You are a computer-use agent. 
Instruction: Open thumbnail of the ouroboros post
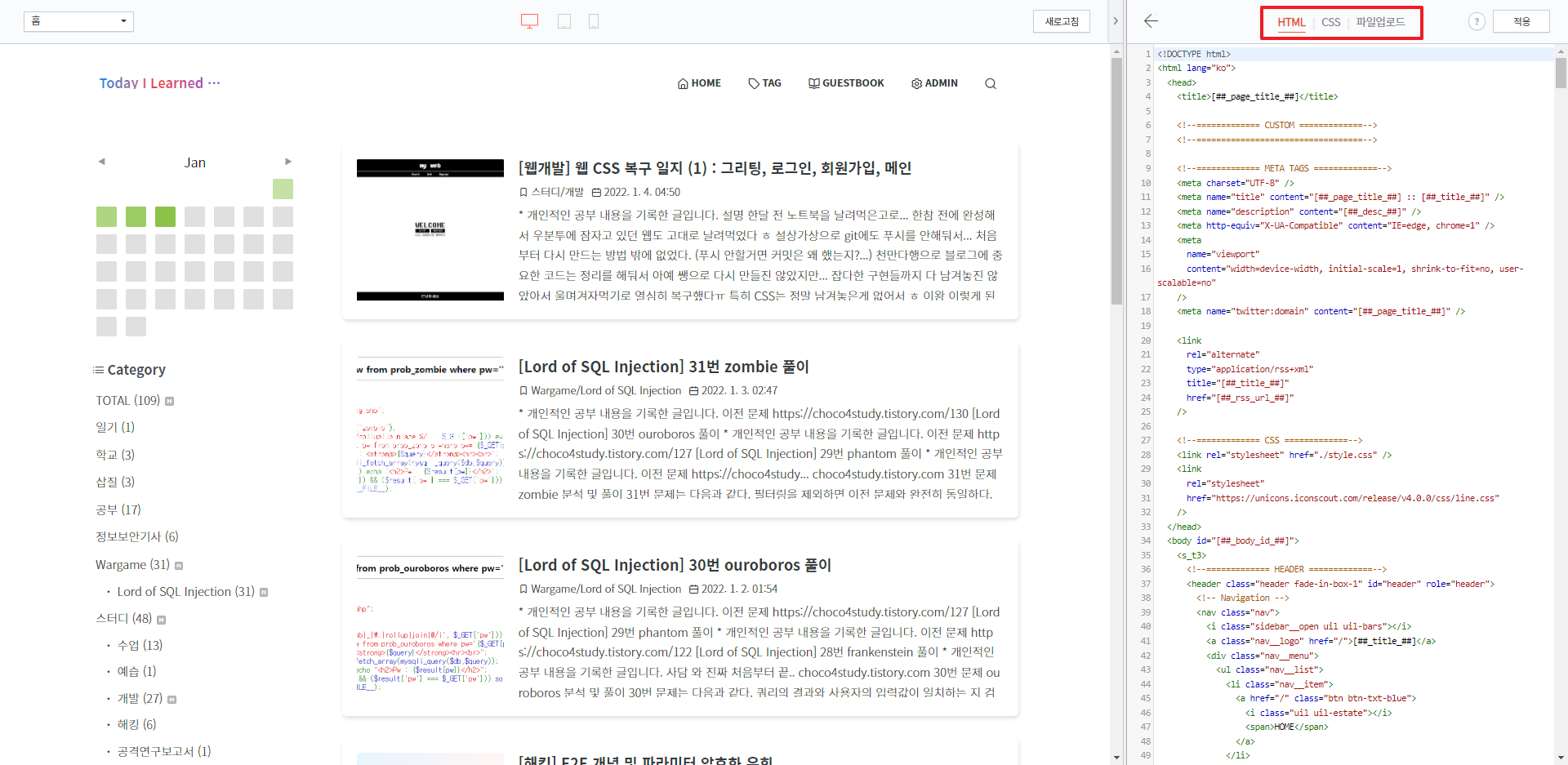[x=430, y=627]
